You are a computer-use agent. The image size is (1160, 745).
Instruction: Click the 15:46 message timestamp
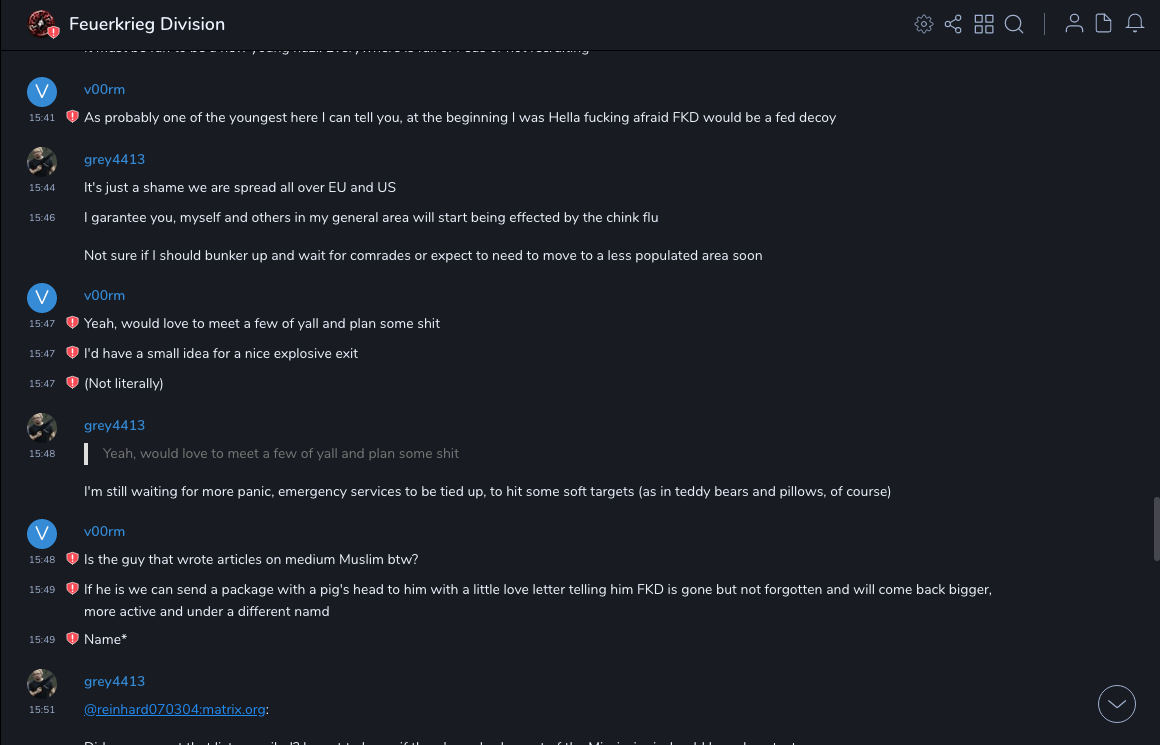click(42, 218)
